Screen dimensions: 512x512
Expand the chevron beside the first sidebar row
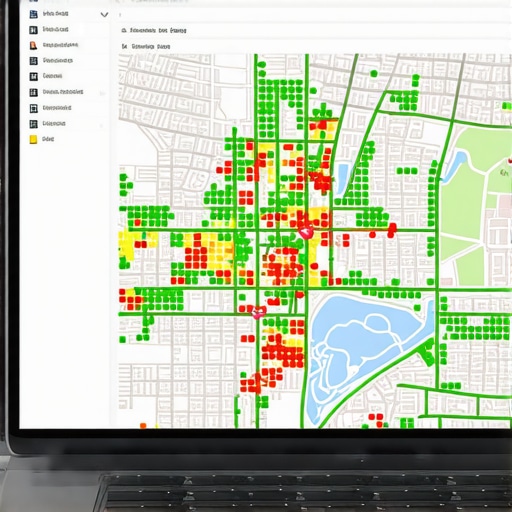tap(104, 15)
